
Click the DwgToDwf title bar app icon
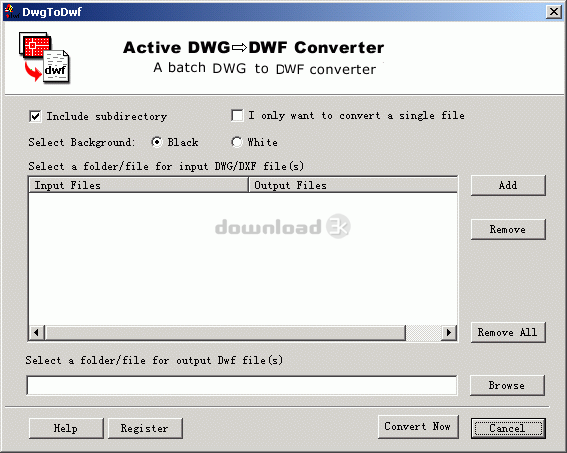pyautogui.click(x=12, y=11)
